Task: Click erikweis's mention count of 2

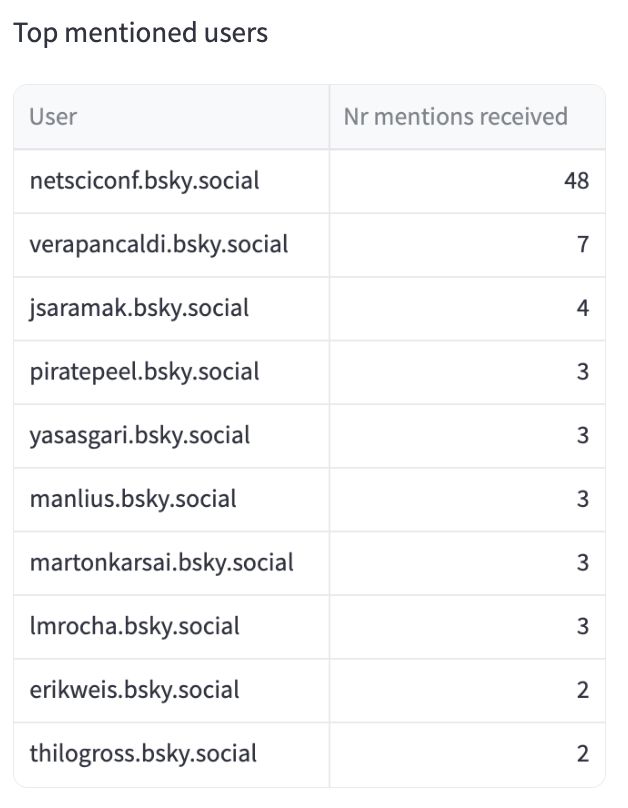Action: coord(467,691)
